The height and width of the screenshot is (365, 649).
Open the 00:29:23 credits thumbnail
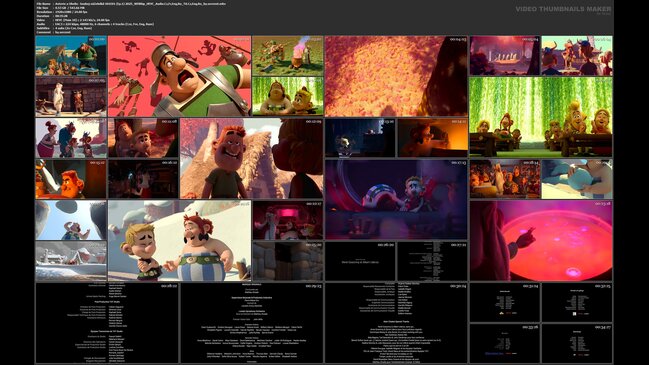tap(252, 323)
